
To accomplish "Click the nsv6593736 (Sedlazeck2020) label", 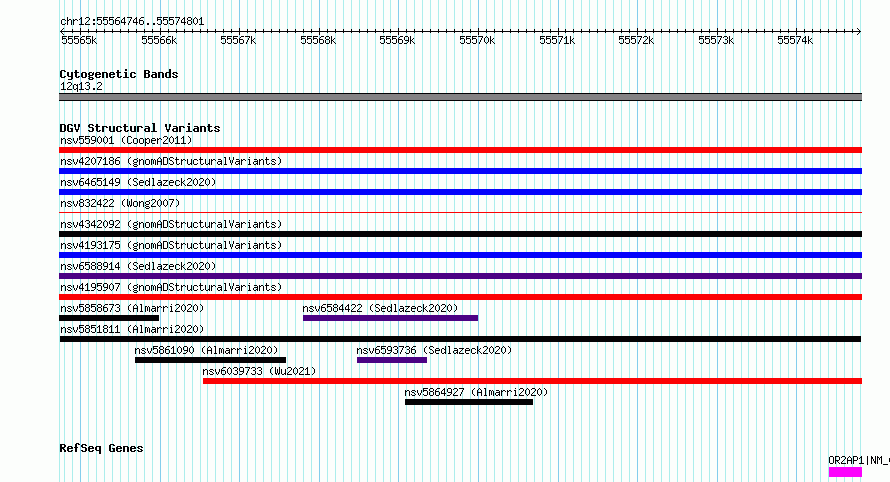I will tap(434, 350).
